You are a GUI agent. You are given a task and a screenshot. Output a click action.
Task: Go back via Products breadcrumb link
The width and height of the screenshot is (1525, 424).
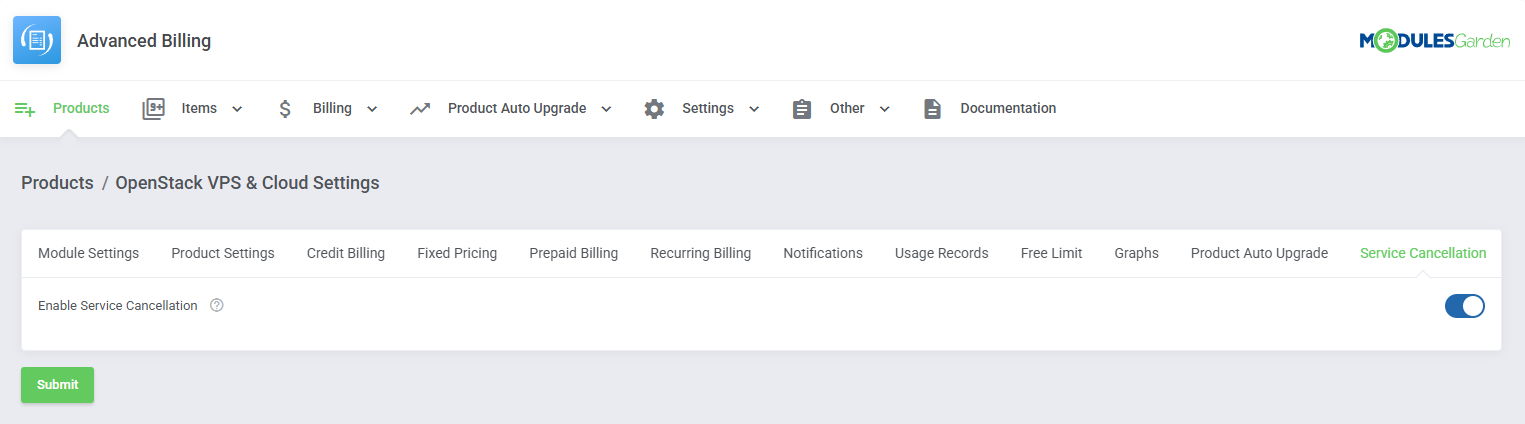pos(57,183)
